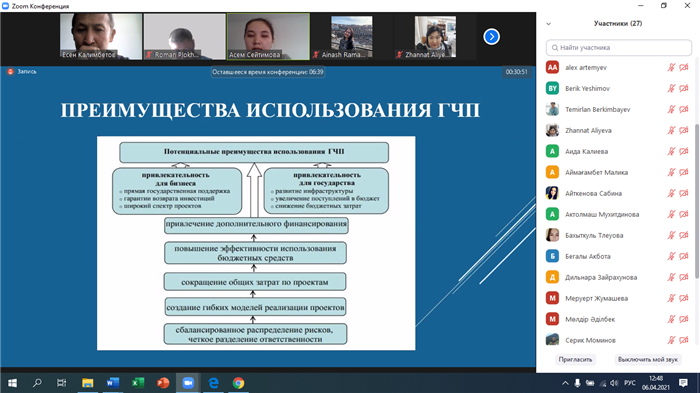Show next video thumbnails with blue arrow

pyautogui.click(x=492, y=37)
